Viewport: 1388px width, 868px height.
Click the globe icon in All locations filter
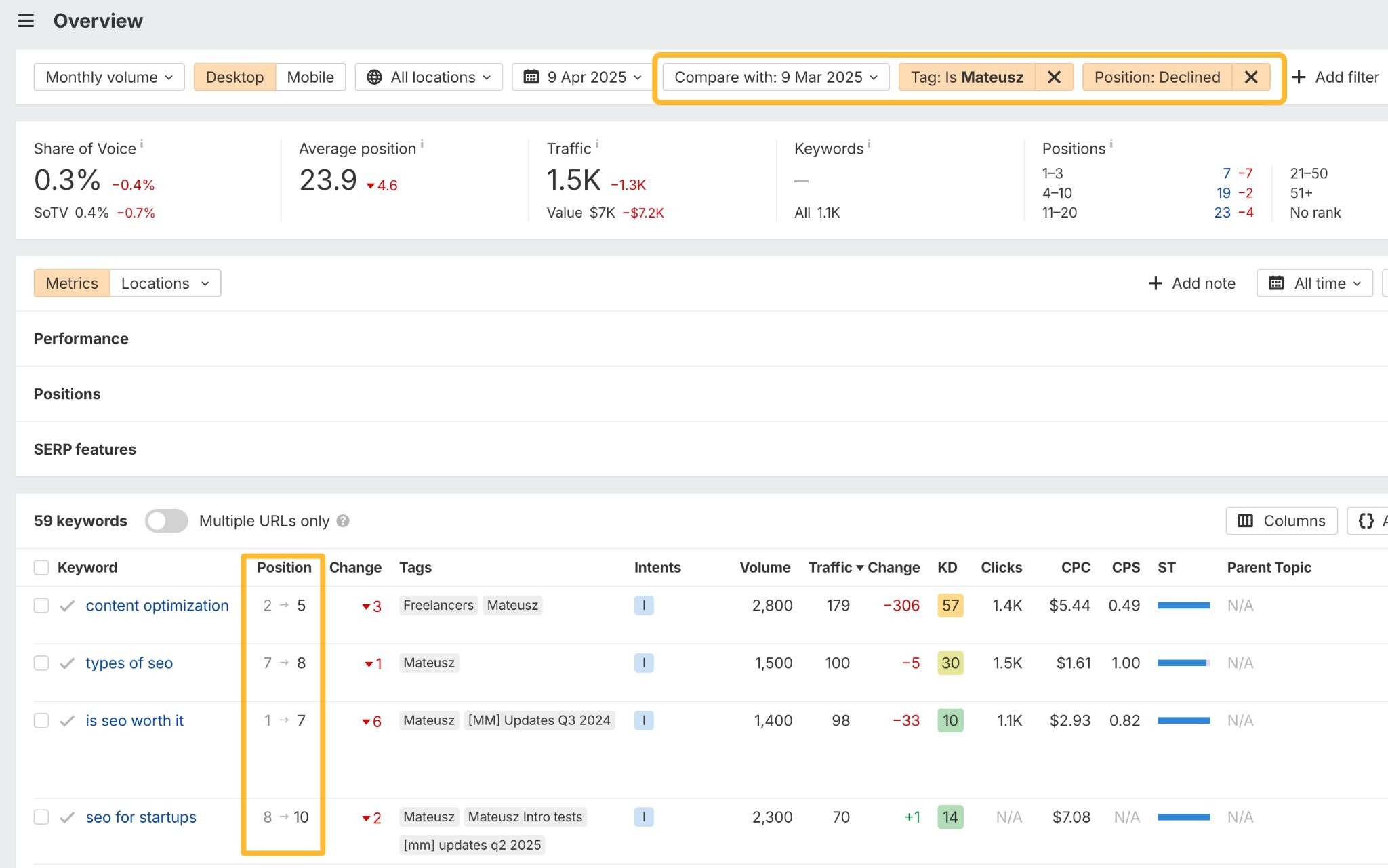(373, 77)
